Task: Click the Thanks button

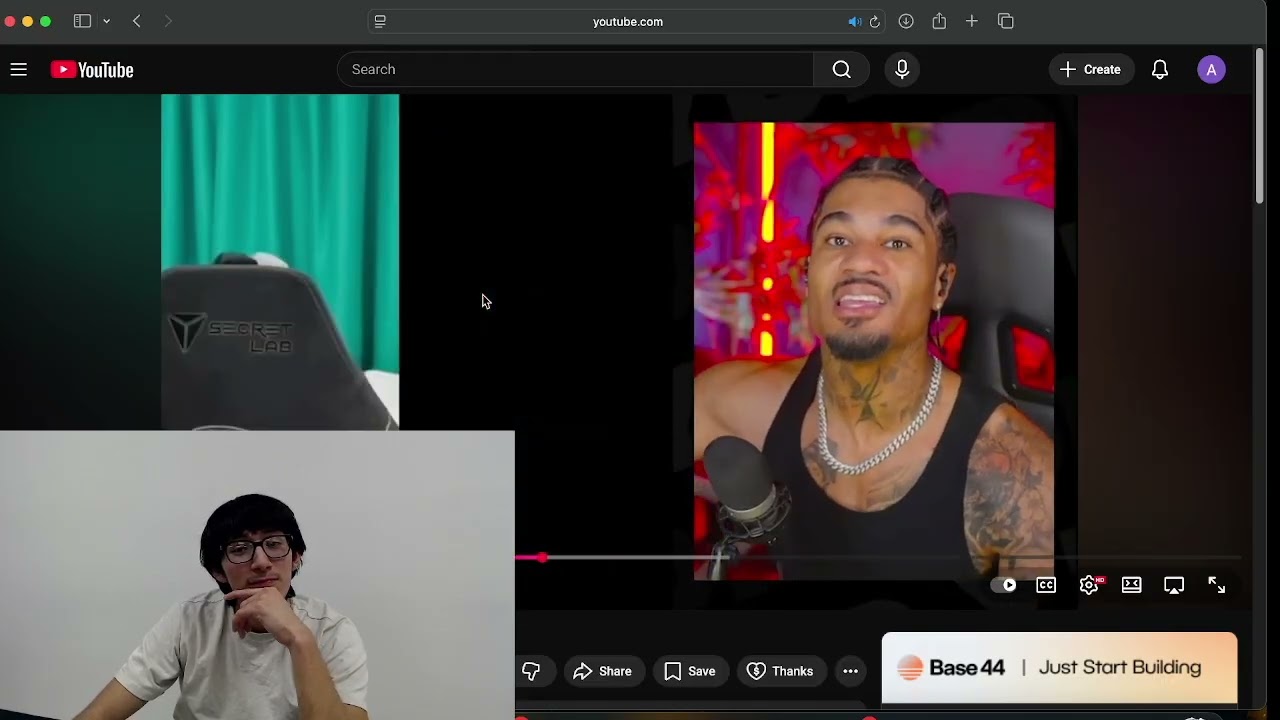Action: click(780, 671)
